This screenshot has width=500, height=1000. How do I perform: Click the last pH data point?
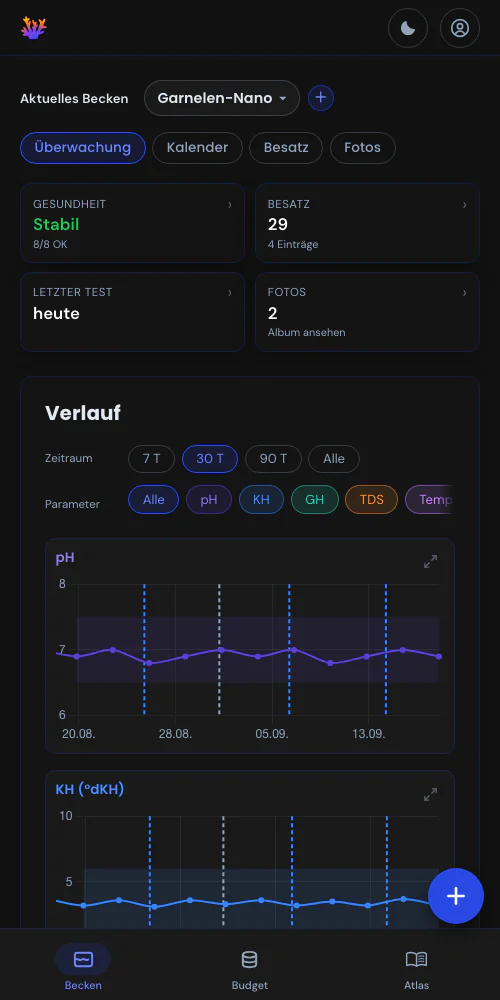point(439,656)
